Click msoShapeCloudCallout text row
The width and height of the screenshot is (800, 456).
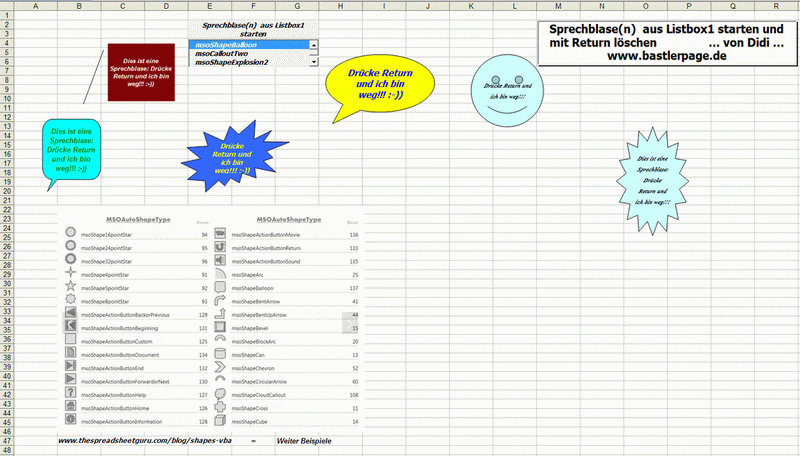[x=258, y=395]
